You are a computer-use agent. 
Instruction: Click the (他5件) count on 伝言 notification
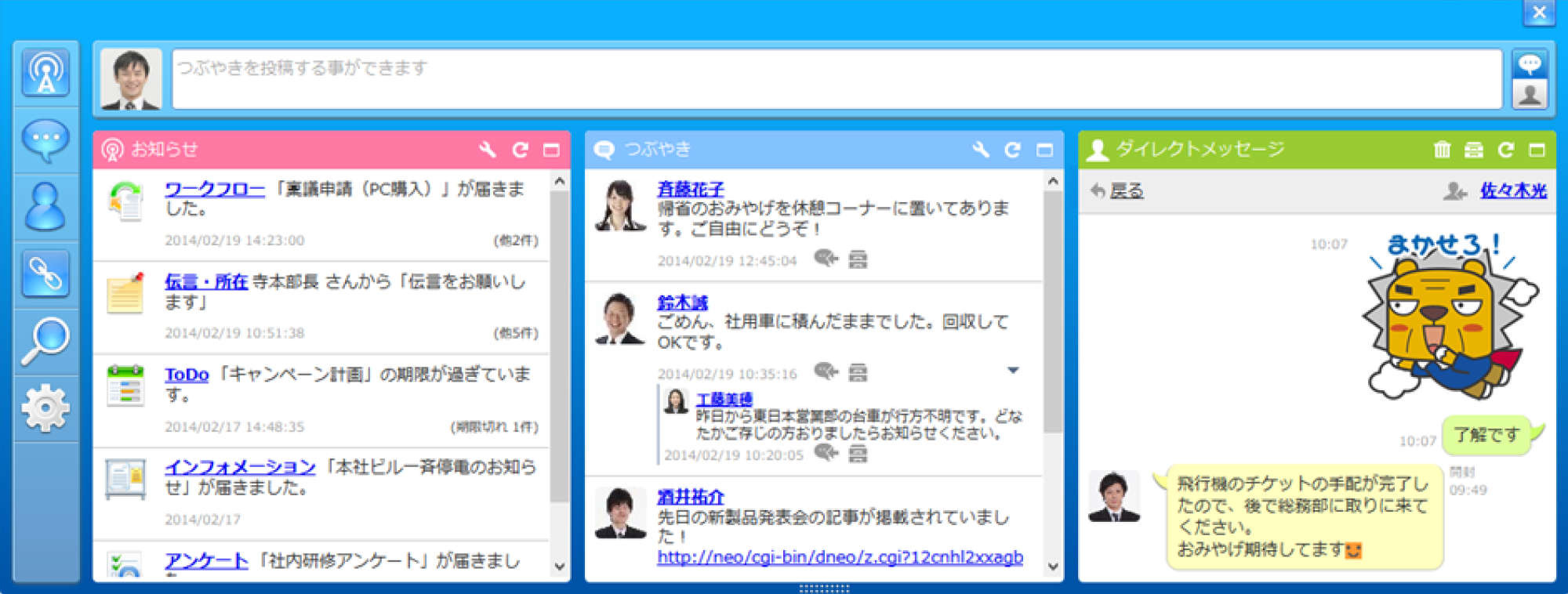click(x=515, y=333)
